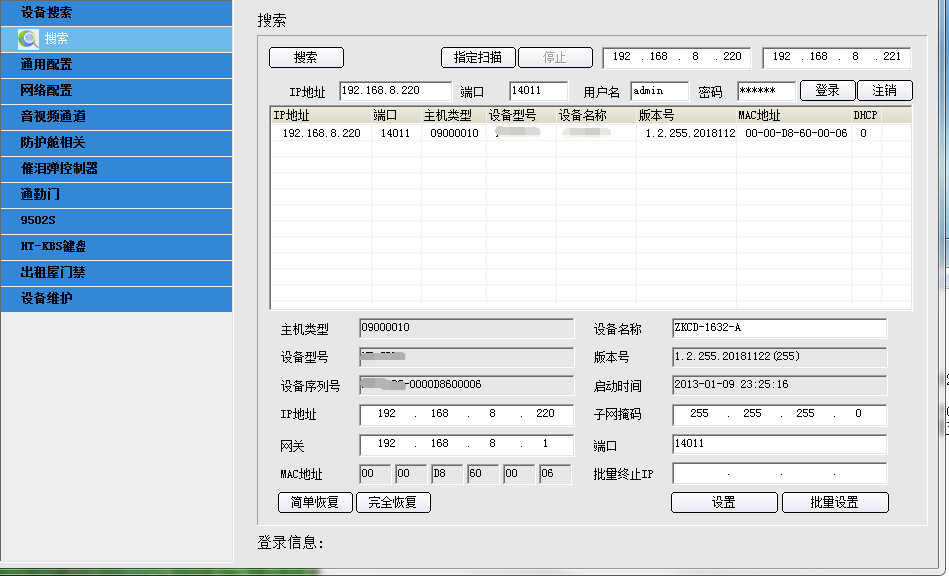
Task: Click the 00-00-D8-60-00-06 MAC cell
Action: pos(796,133)
